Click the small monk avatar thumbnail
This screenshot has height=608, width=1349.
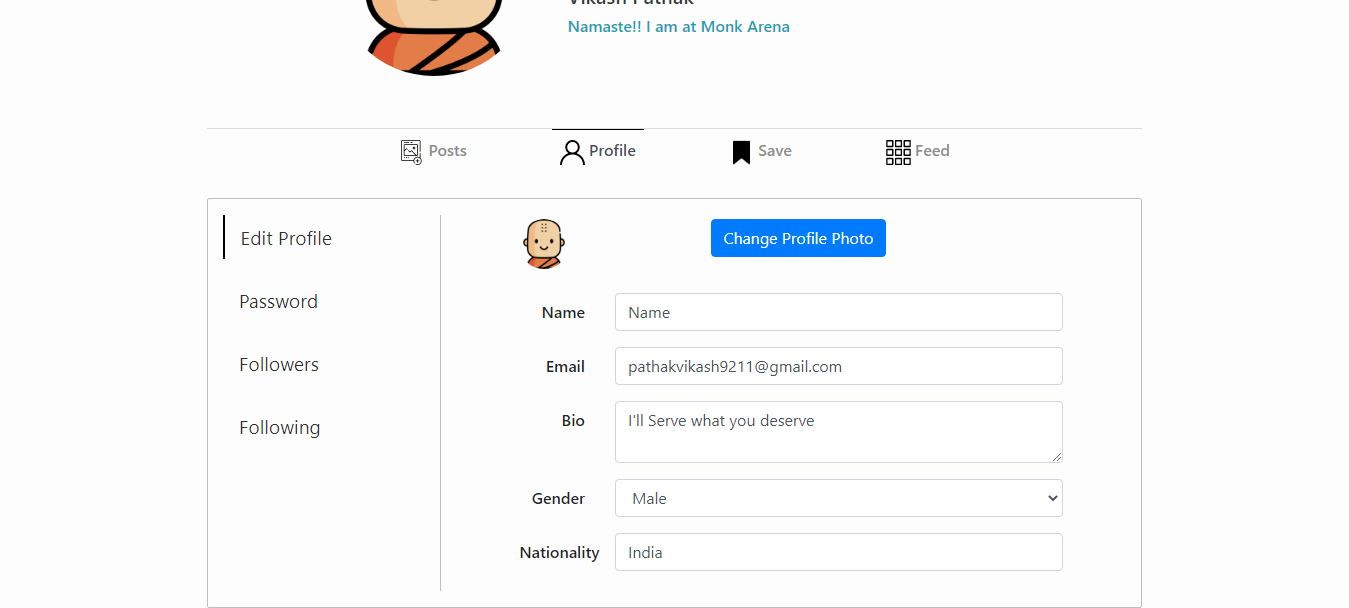coord(544,244)
